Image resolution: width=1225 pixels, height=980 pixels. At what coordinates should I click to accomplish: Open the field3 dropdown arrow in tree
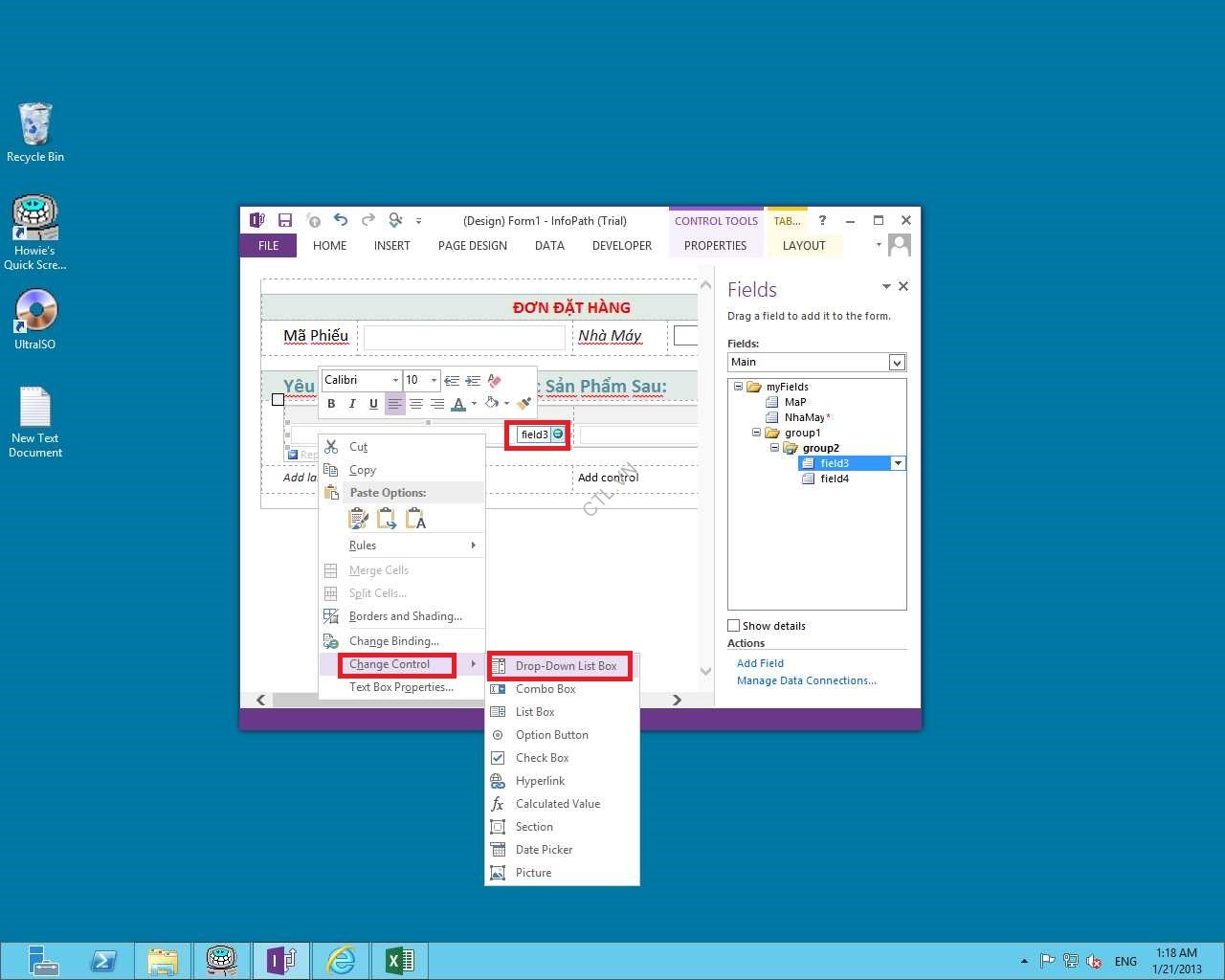898,463
